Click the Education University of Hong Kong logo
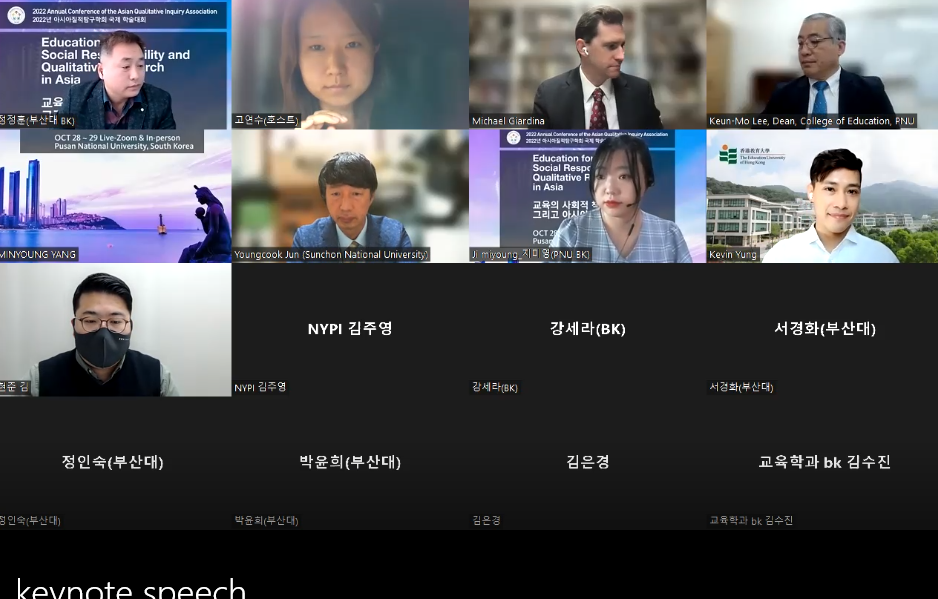The width and height of the screenshot is (938, 599). point(752,154)
